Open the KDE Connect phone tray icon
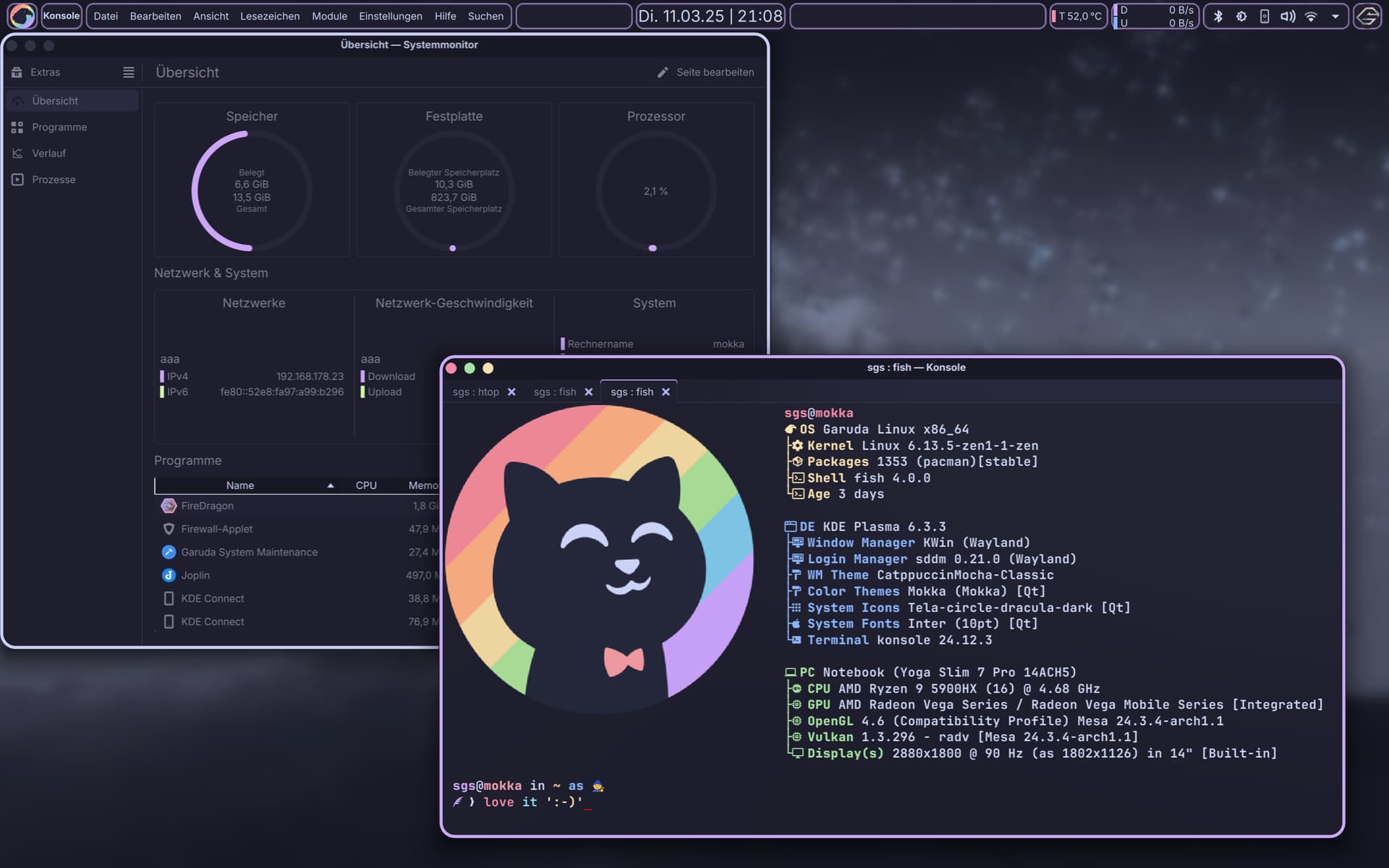Viewport: 1389px width, 868px height. point(1265,16)
